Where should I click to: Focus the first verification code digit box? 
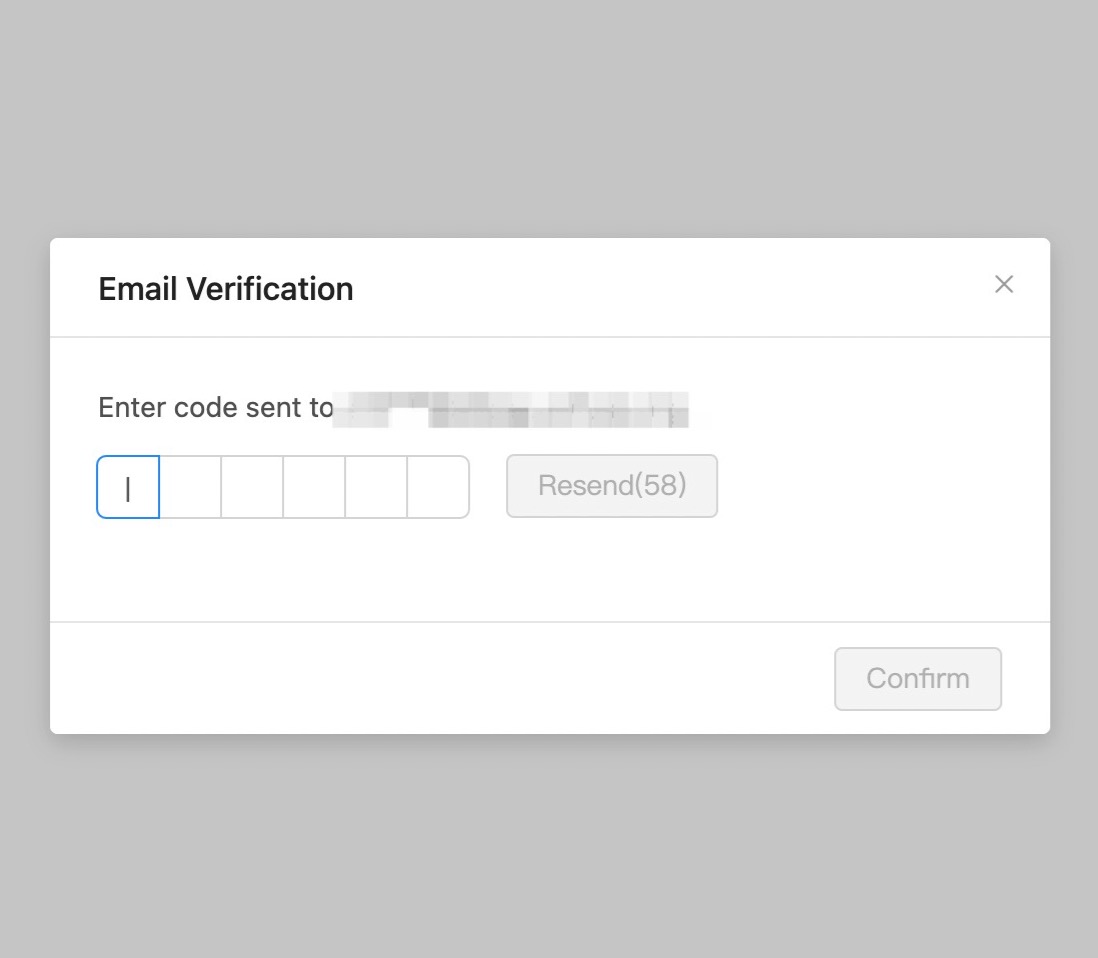pyautogui.click(x=129, y=487)
